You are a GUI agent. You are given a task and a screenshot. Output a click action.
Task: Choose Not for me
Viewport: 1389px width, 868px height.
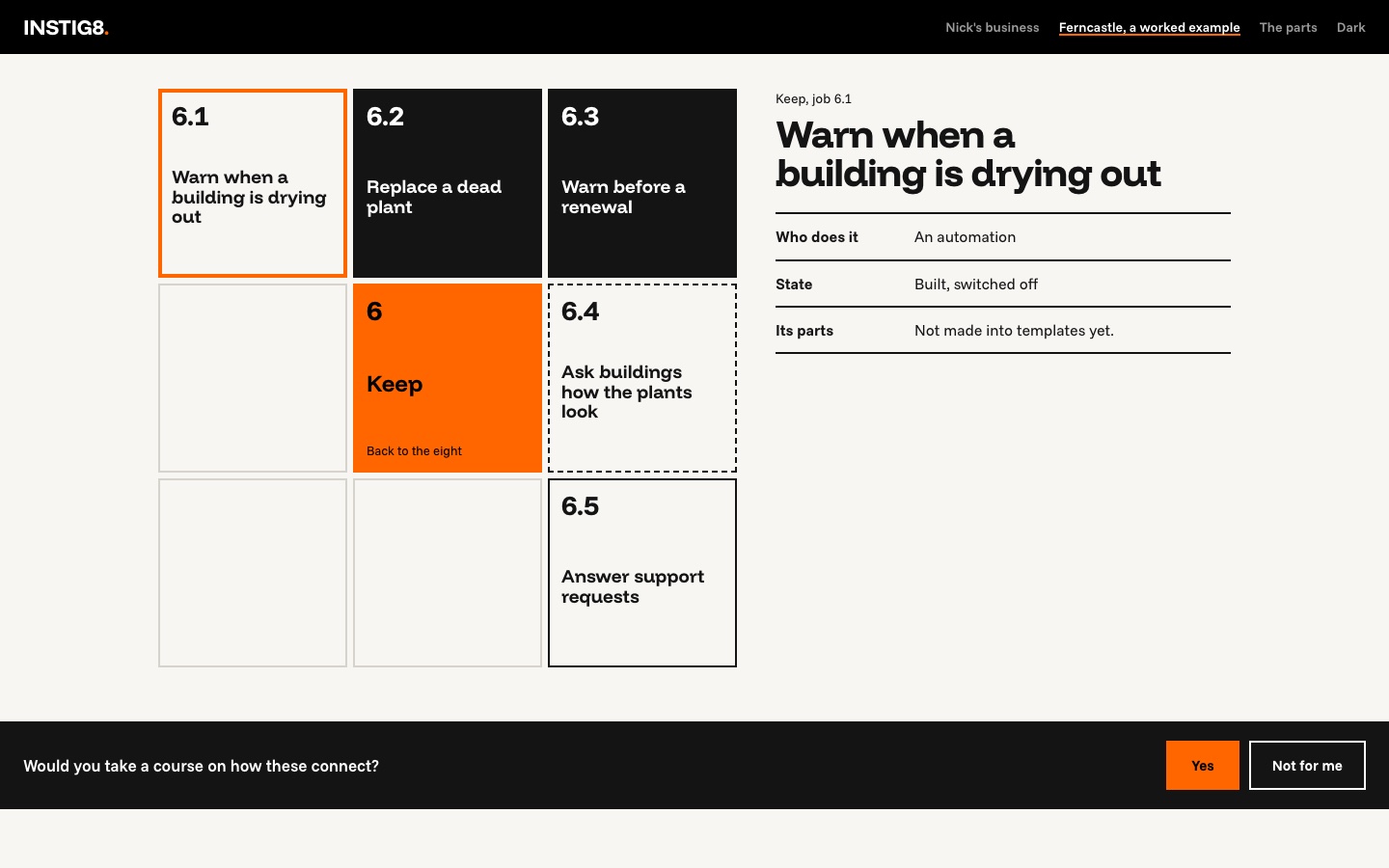coord(1307,765)
